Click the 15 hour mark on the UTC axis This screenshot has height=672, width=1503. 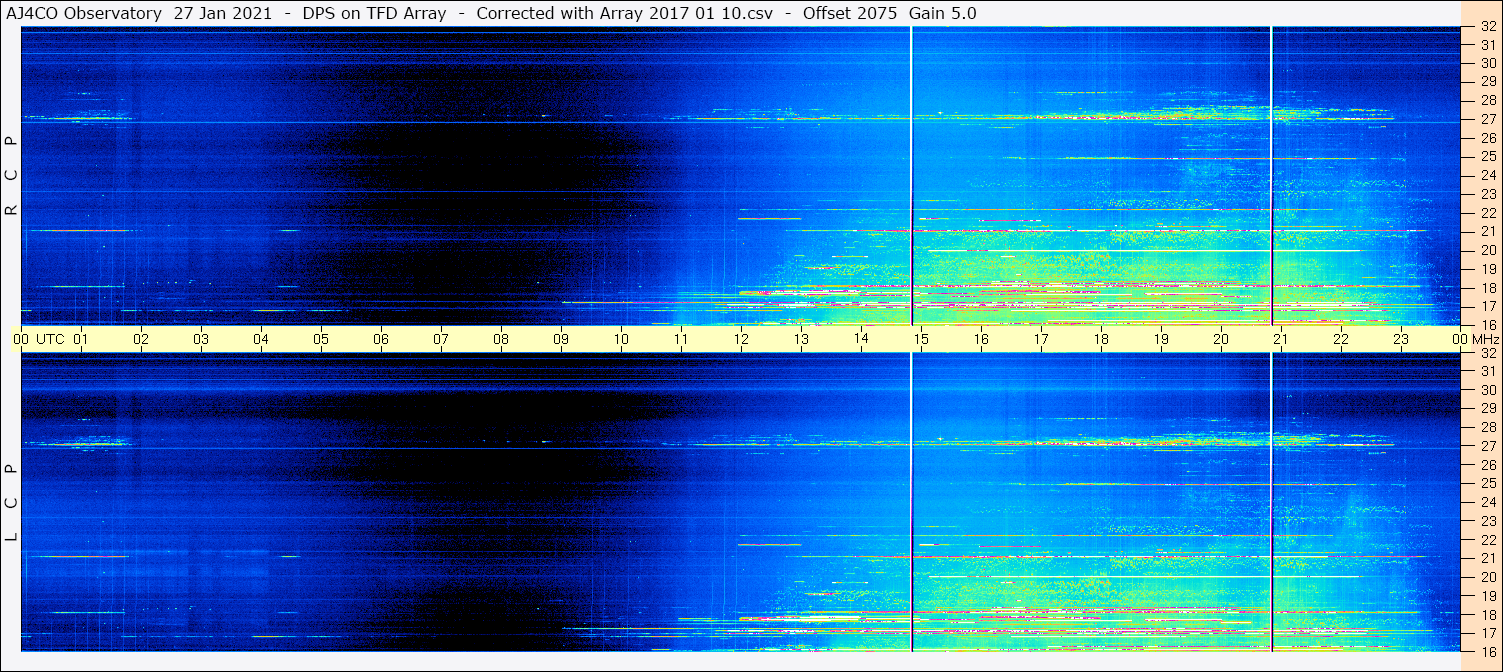pyautogui.click(x=920, y=339)
